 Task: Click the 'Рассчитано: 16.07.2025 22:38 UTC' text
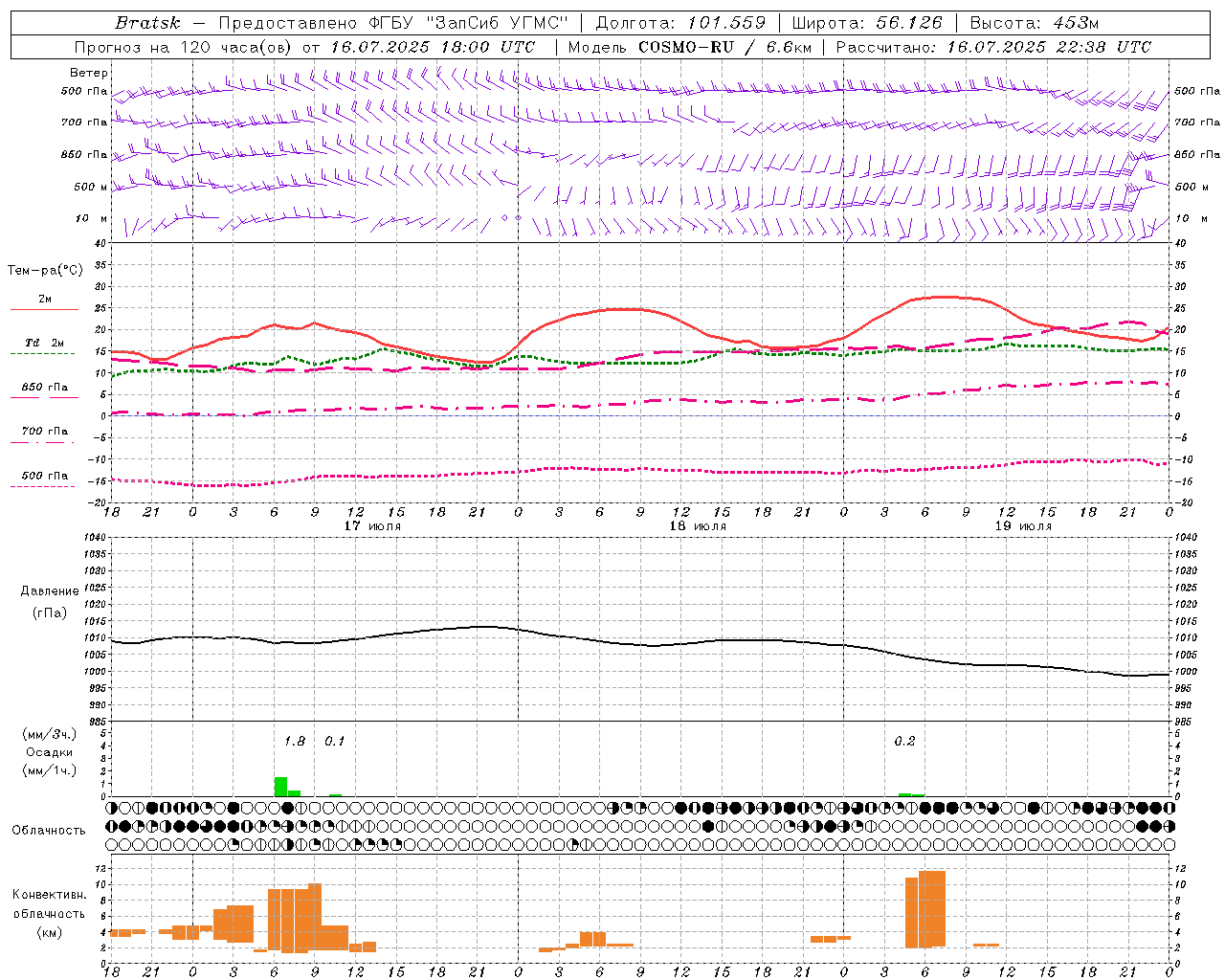click(x=993, y=47)
